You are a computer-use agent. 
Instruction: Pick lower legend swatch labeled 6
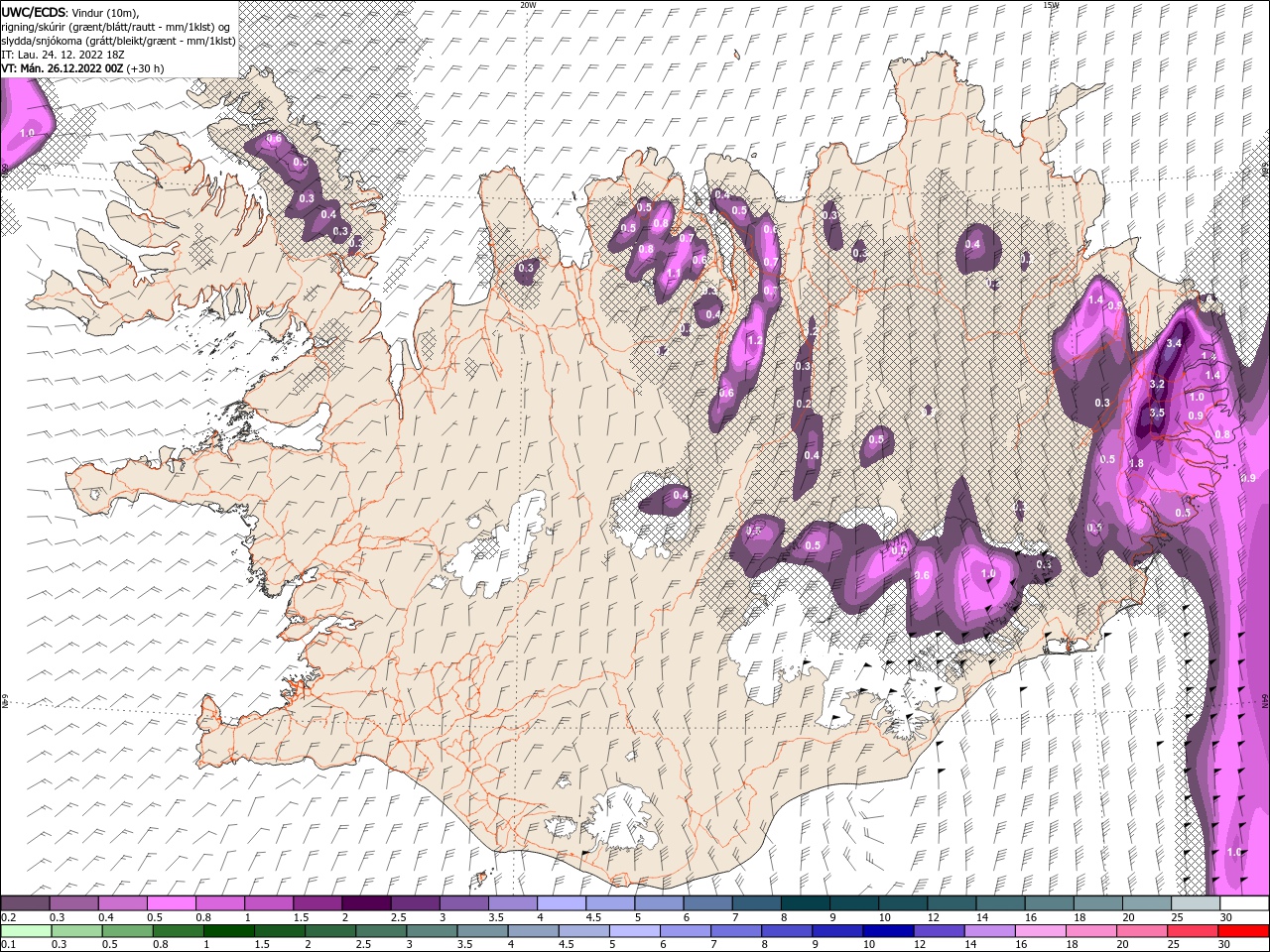686,931
